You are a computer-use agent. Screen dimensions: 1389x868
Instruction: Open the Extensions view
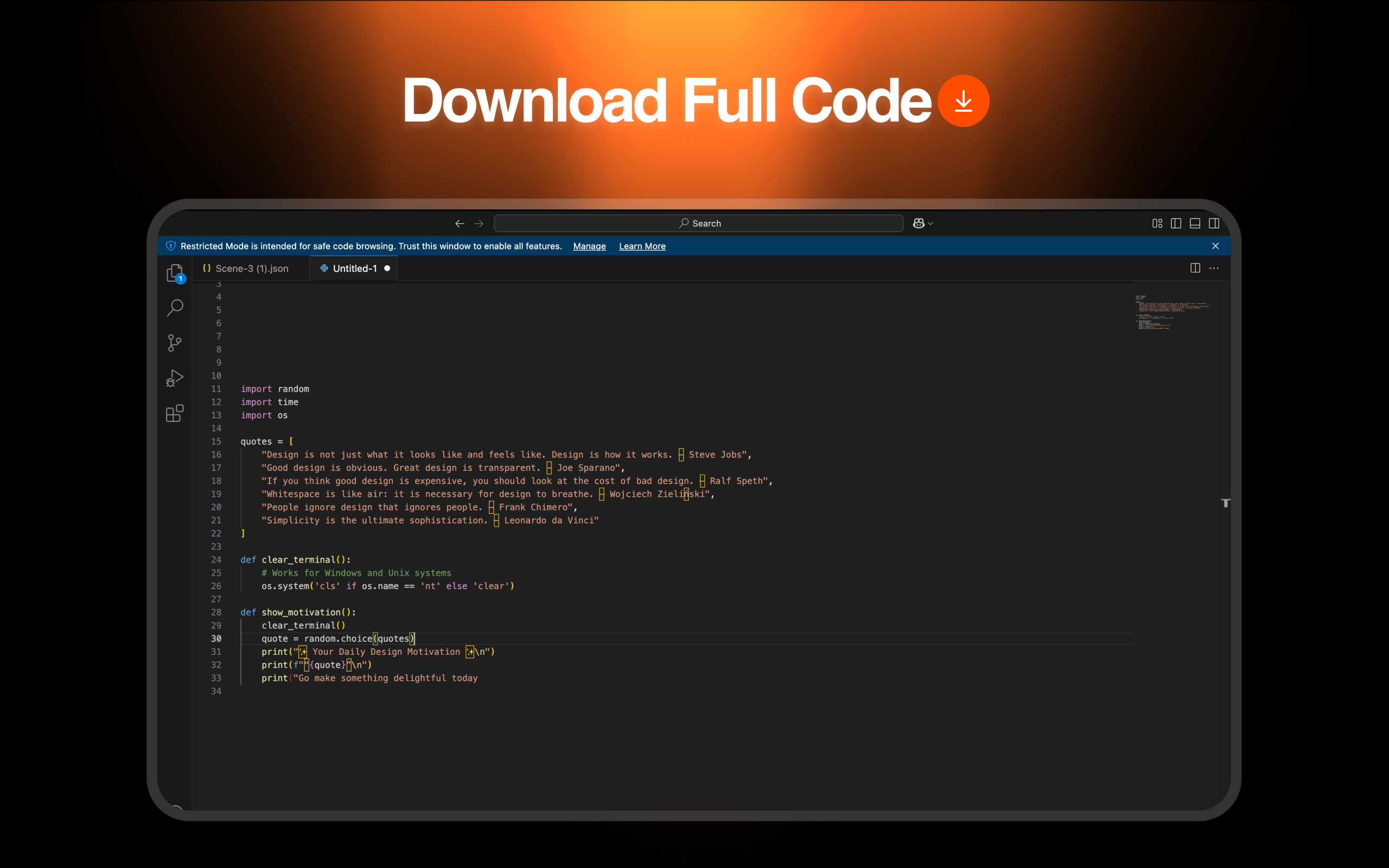click(x=175, y=413)
